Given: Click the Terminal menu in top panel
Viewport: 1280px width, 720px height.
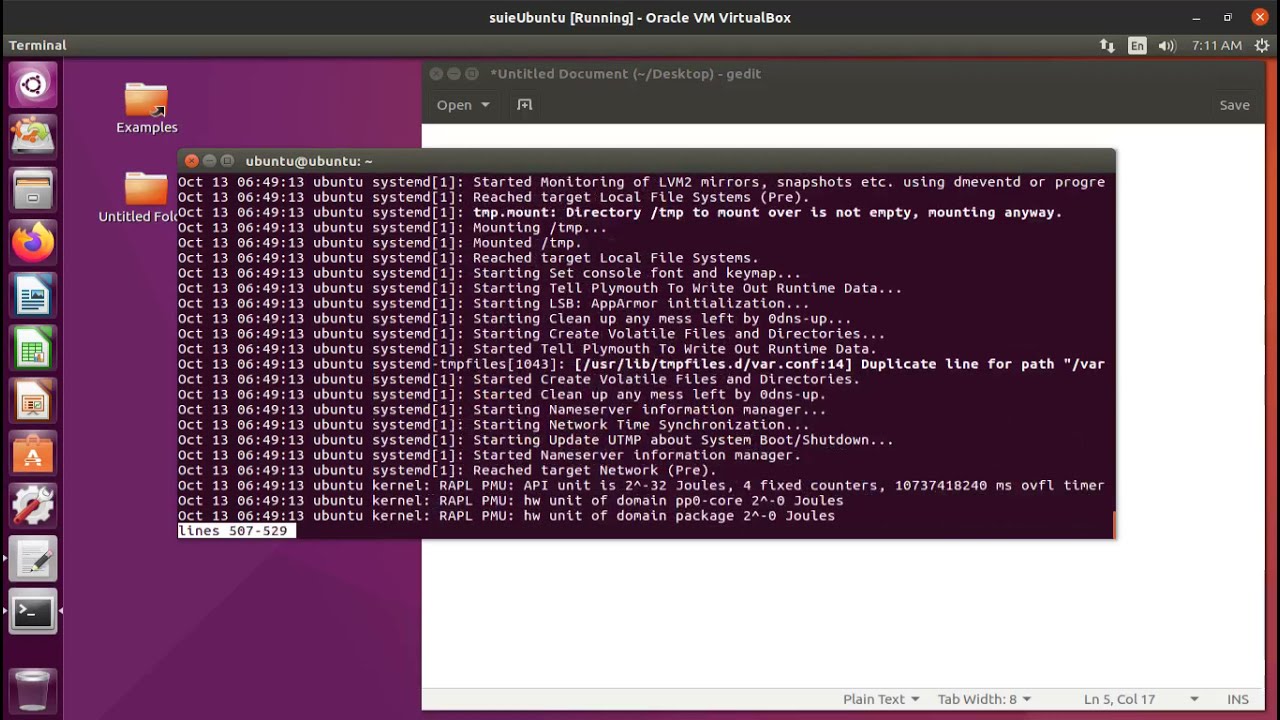Looking at the screenshot, I should coord(37,45).
